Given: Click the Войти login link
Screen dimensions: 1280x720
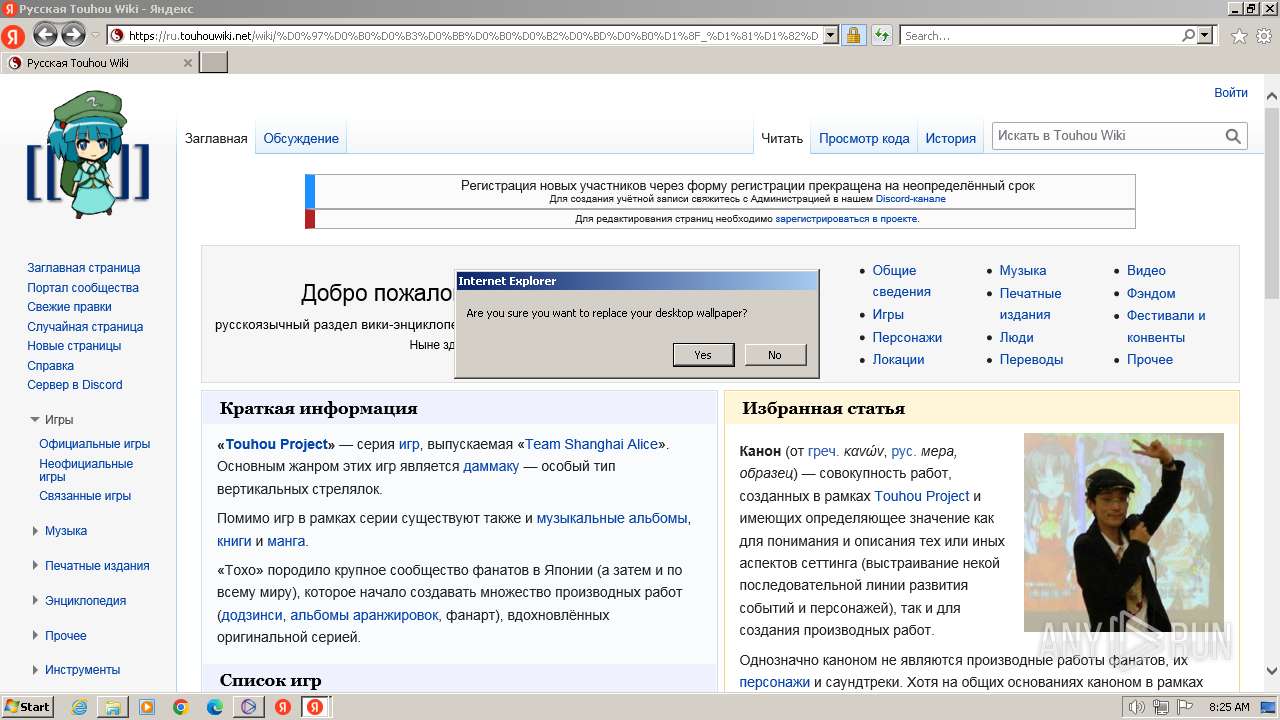Looking at the screenshot, I should pos(1231,93).
